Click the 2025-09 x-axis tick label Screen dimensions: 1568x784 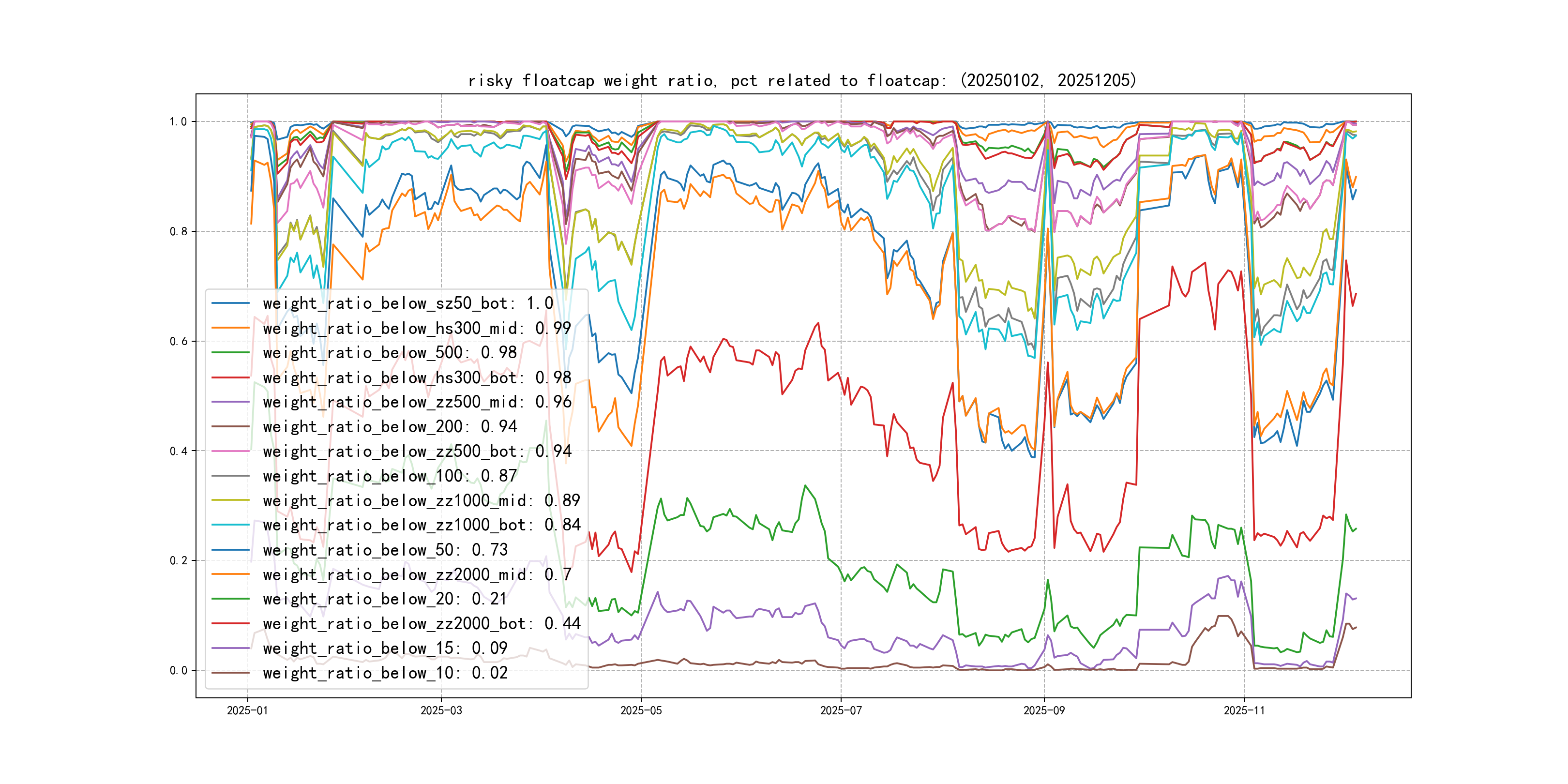click(x=1044, y=710)
